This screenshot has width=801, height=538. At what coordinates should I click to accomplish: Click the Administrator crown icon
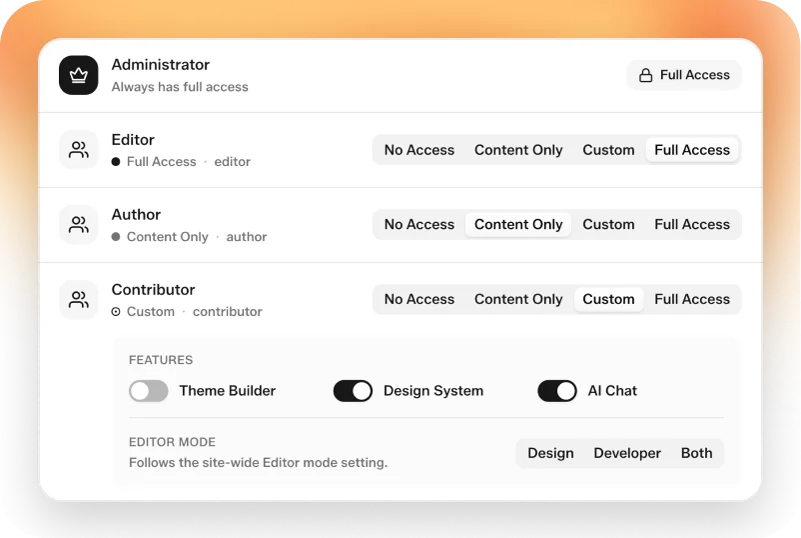(x=78, y=75)
